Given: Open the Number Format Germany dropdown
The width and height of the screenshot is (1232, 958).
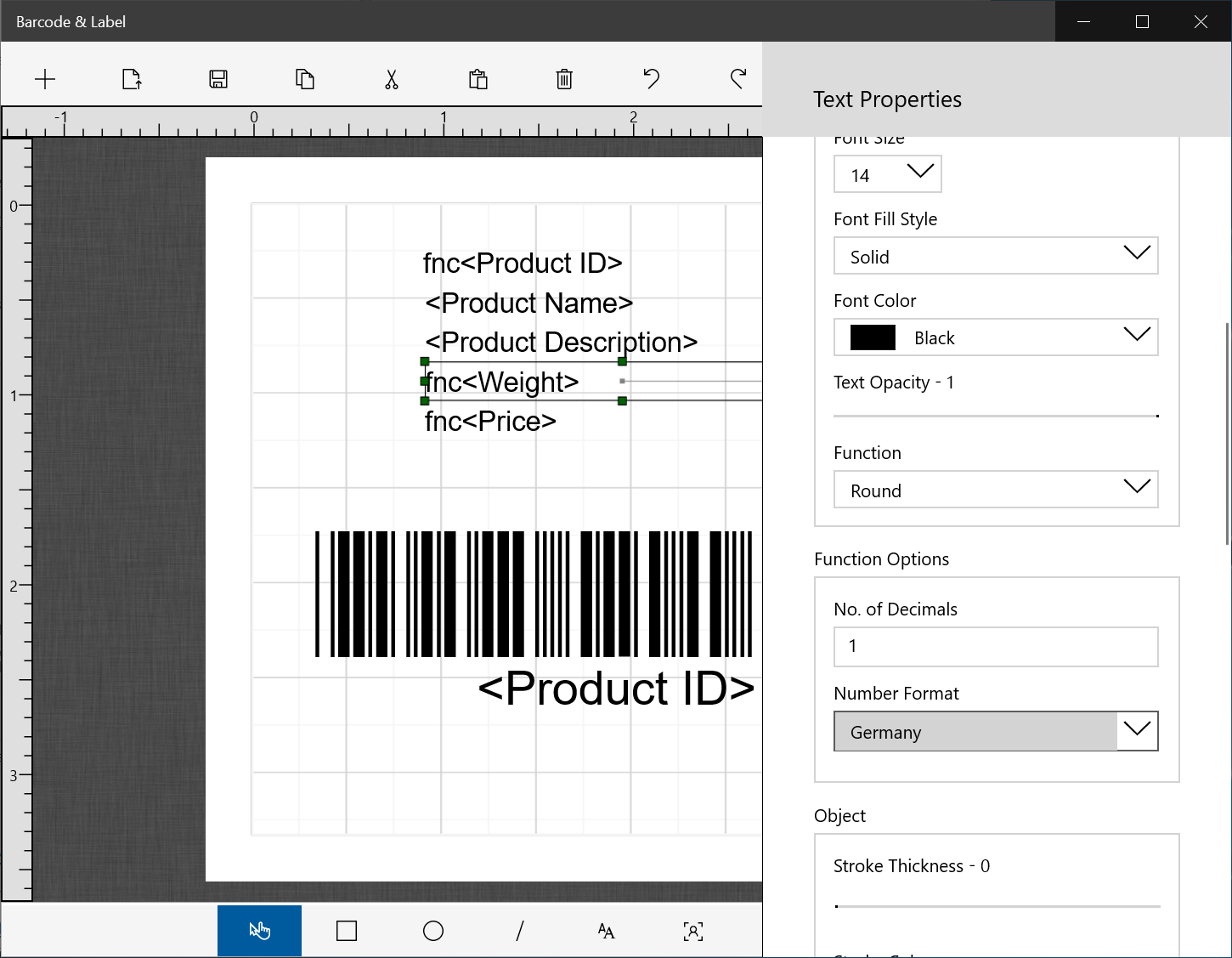Looking at the screenshot, I should point(996,731).
